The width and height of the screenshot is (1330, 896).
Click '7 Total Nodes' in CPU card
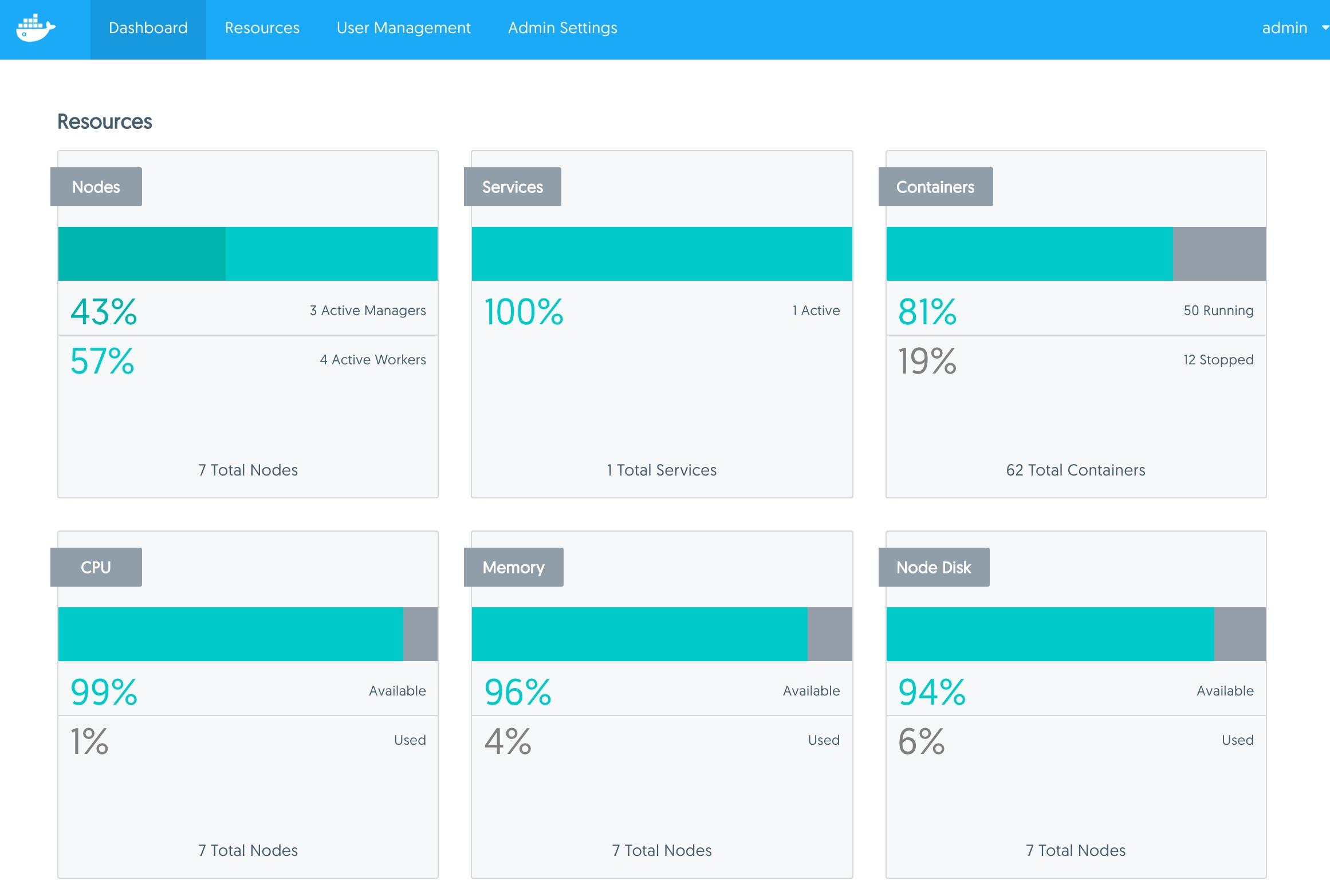(248, 851)
